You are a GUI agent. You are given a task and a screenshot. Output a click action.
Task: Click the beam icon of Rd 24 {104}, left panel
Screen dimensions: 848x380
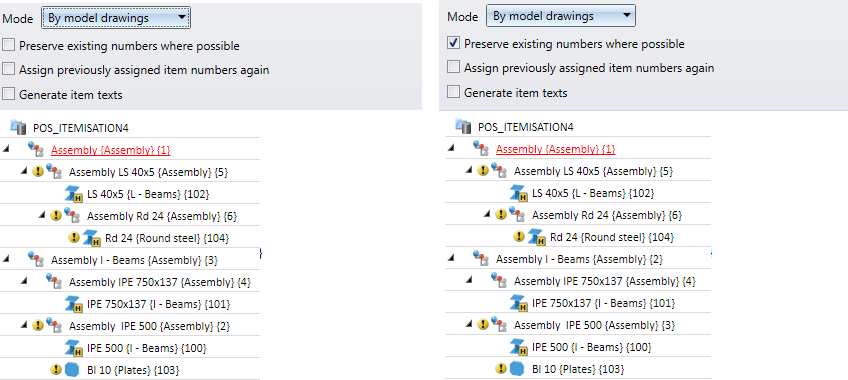(91, 238)
